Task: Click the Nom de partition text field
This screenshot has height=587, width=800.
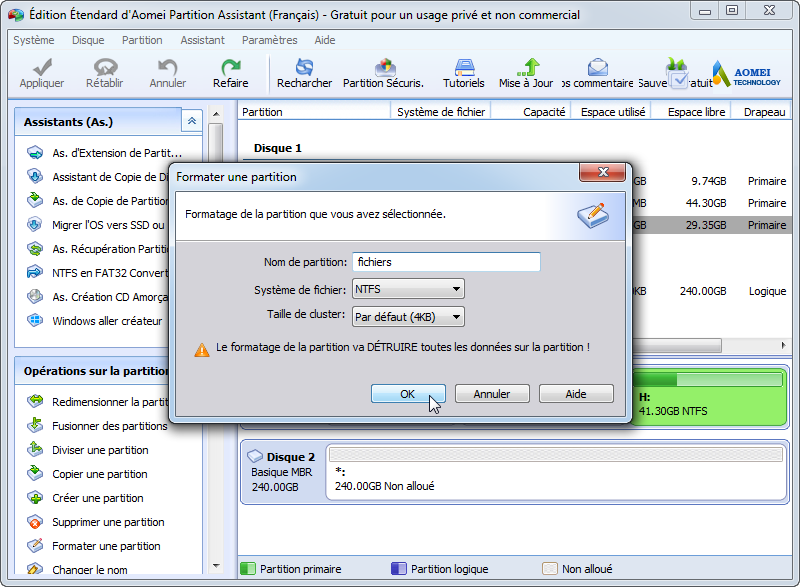Action: (x=446, y=262)
